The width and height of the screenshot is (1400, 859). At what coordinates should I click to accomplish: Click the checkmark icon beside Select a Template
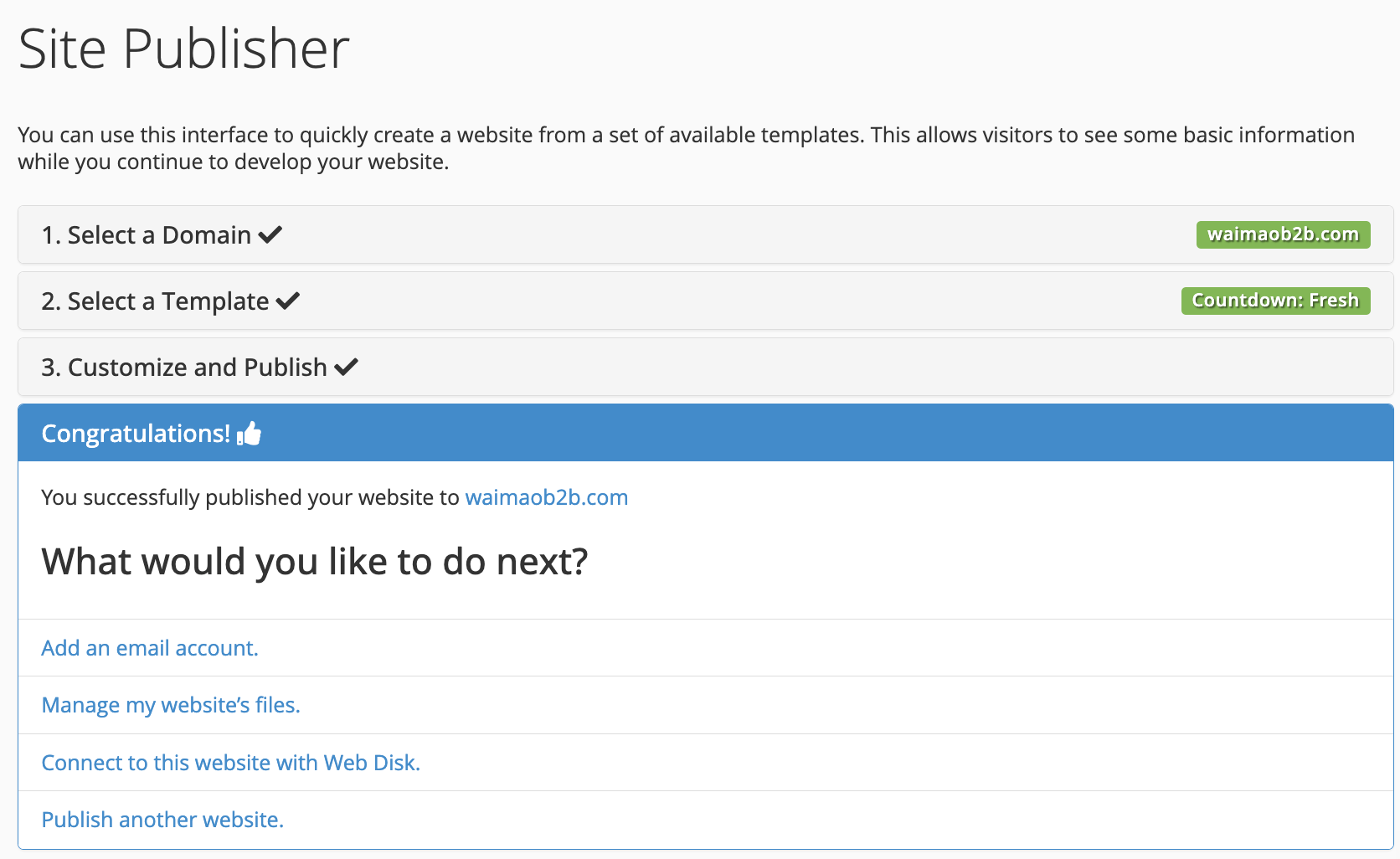[288, 301]
